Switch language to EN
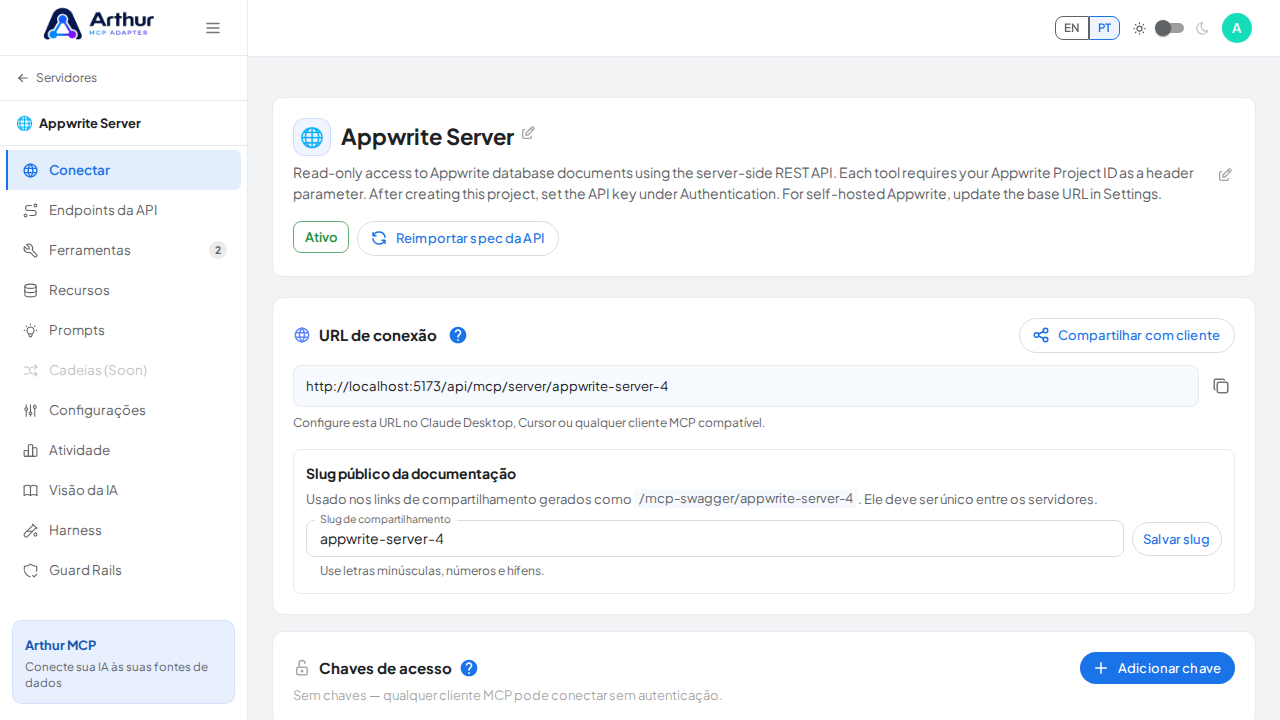The image size is (1280, 720). coord(1072,28)
